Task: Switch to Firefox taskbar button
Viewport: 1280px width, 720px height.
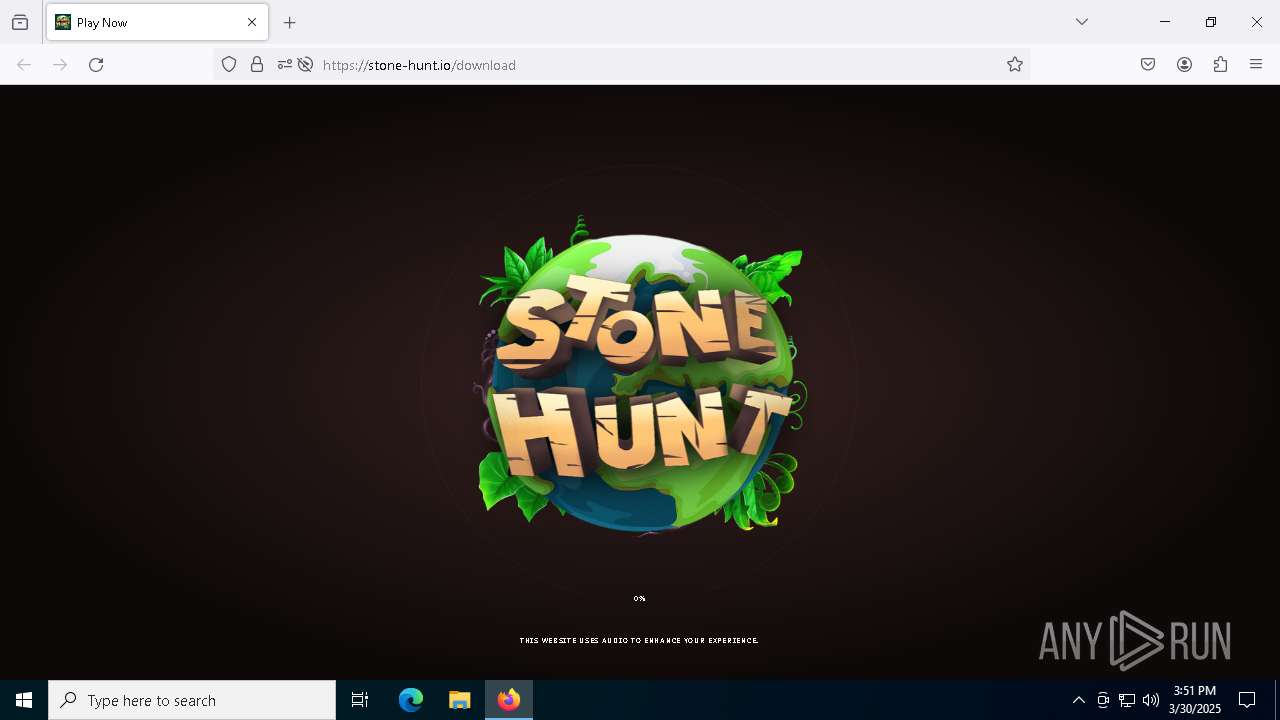Action: pos(509,700)
